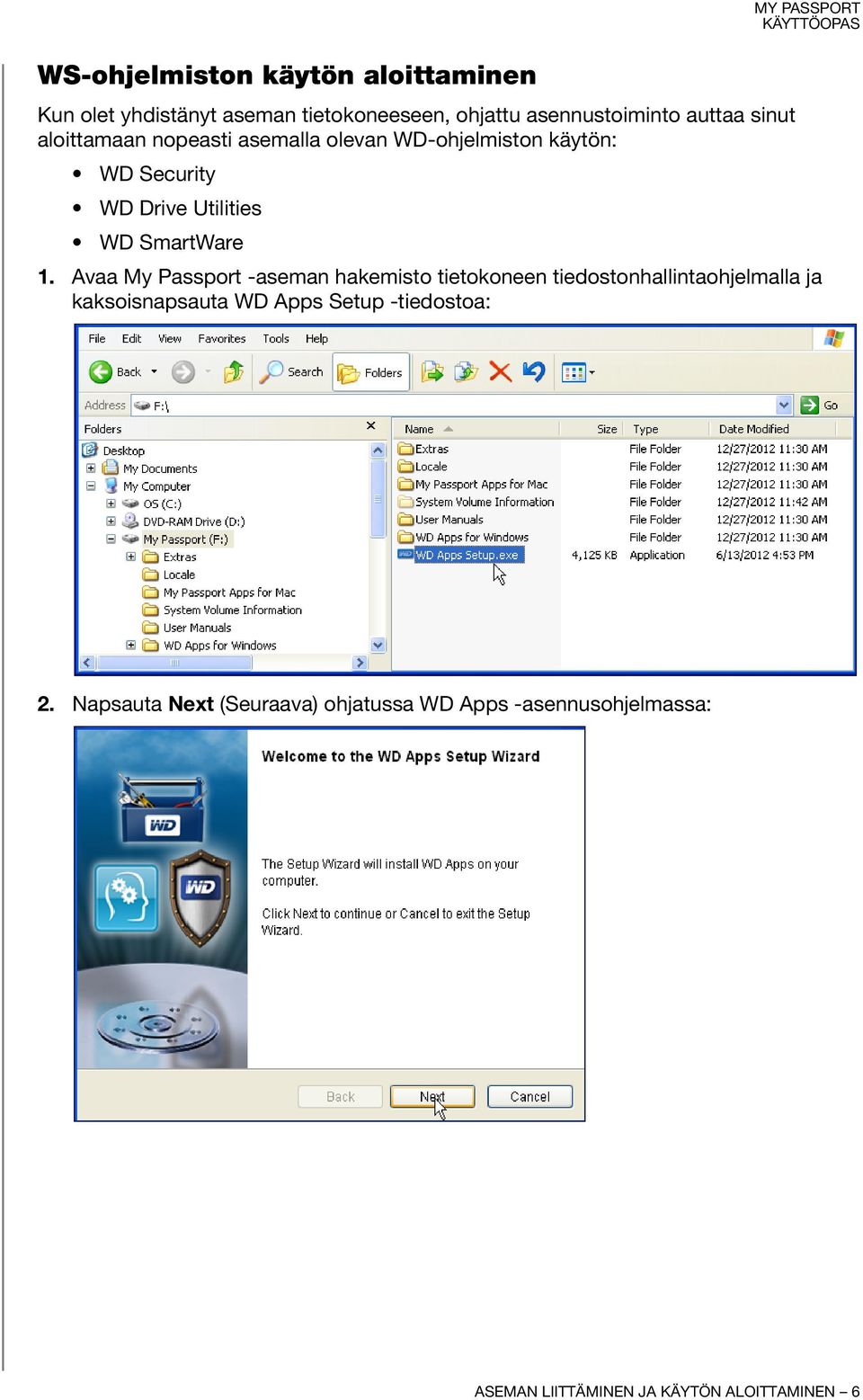Select My Passport (F:) in folder tree
Image resolution: width=863 pixels, height=1400 pixels.
pyautogui.click(x=186, y=539)
